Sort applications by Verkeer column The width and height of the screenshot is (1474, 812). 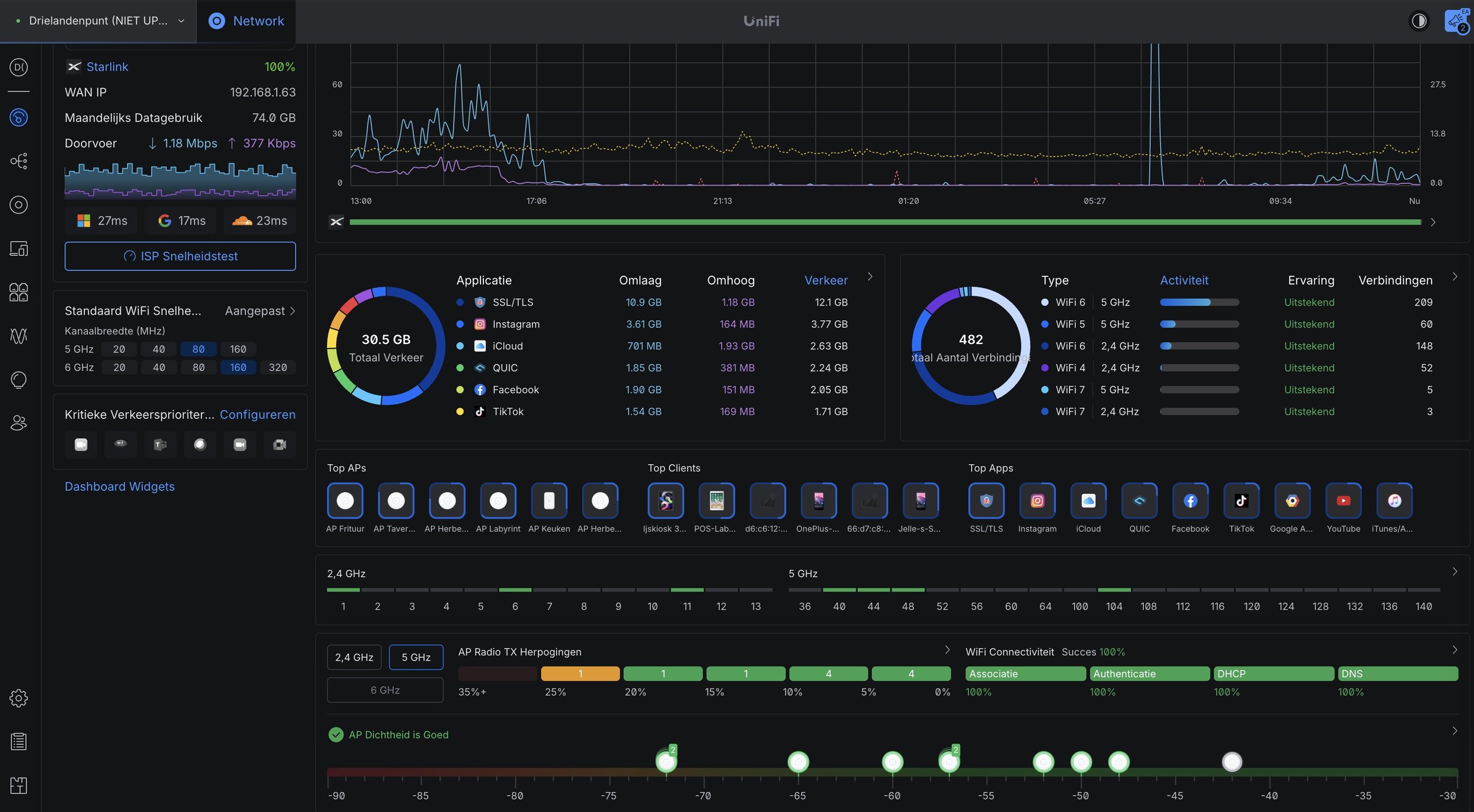coord(825,280)
